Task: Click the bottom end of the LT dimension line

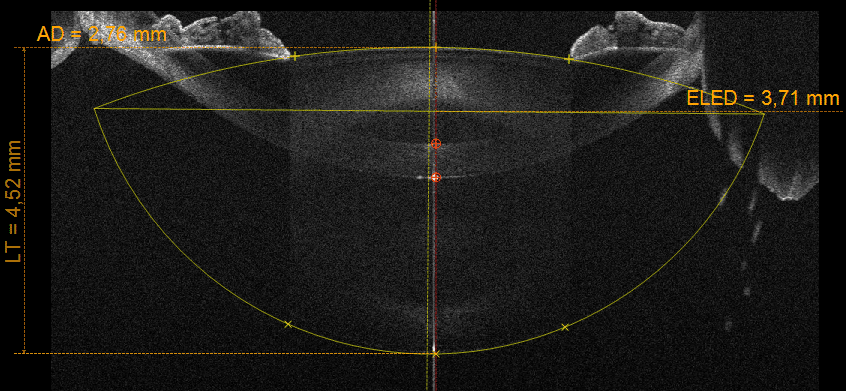Action: pos(24,353)
